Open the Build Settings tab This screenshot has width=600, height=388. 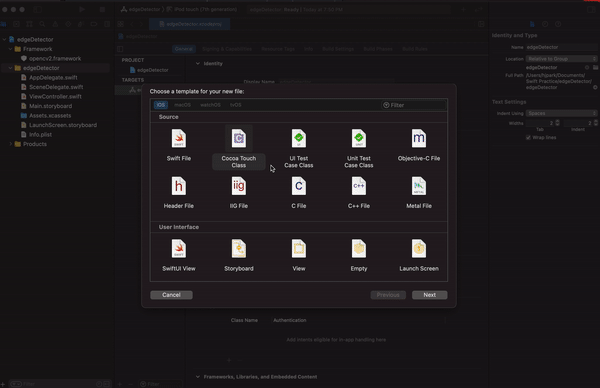pyautogui.click(x=338, y=49)
